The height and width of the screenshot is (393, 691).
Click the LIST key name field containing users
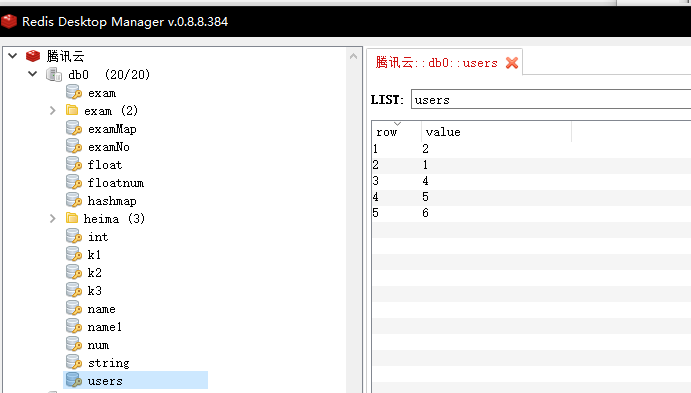click(551, 100)
